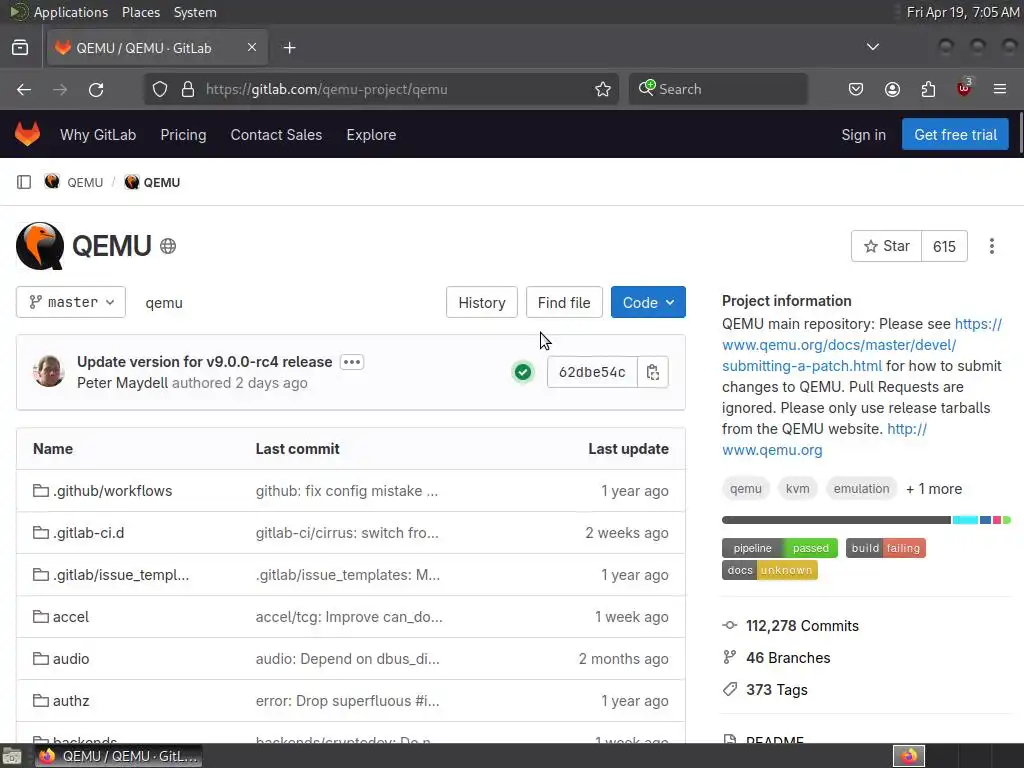1024x768 pixels.
Task: Open the Code dropdown button
Action: pos(648,302)
